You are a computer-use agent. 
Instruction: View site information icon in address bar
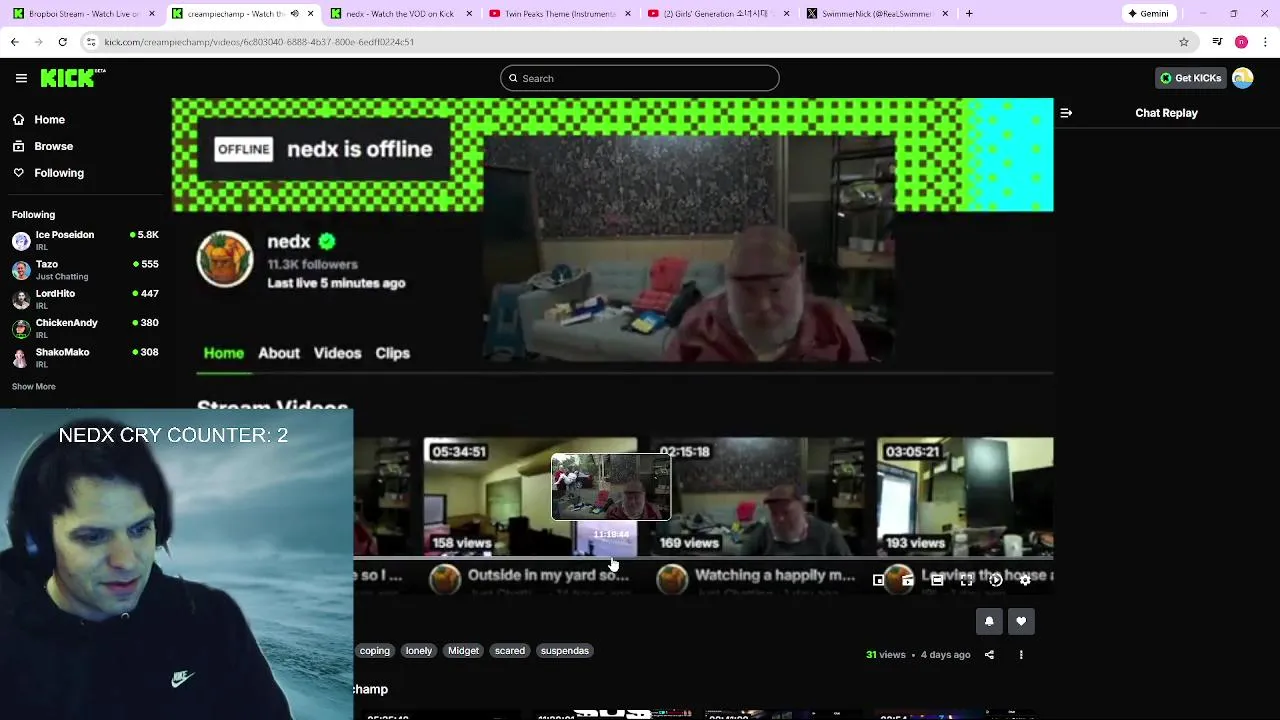(x=91, y=42)
